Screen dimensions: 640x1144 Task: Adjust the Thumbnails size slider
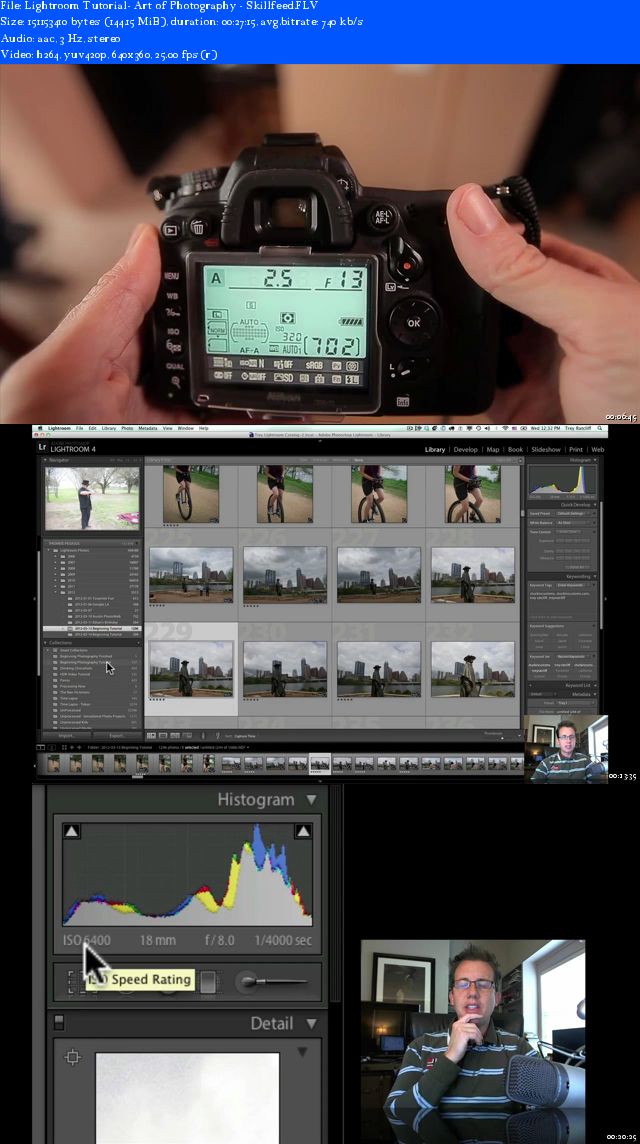[502, 738]
